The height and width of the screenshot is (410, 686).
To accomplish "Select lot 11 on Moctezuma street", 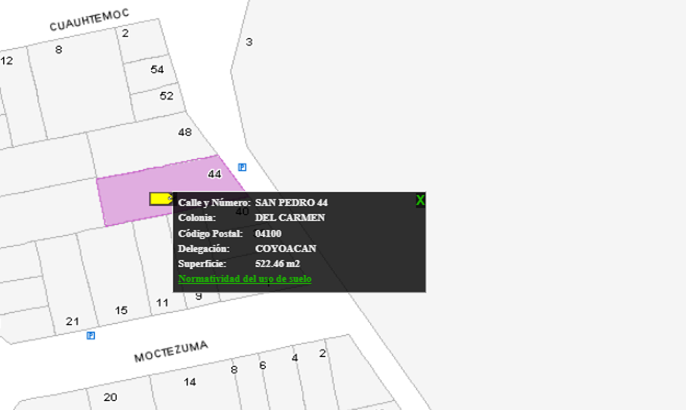I will [x=162, y=302].
